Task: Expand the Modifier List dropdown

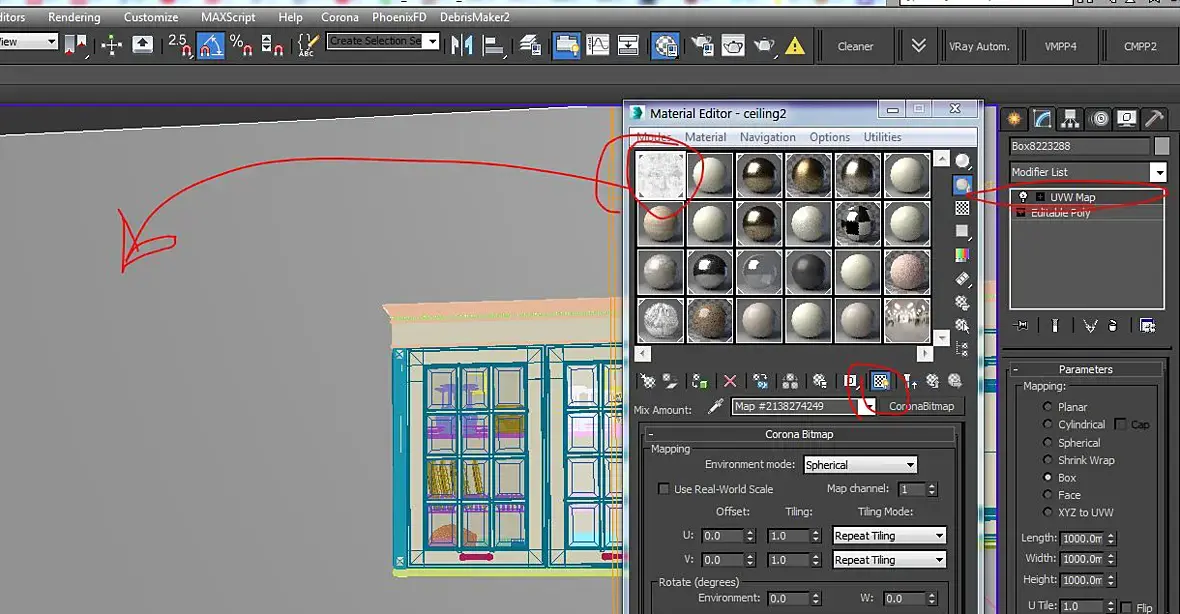Action: (x=1158, y=172)
